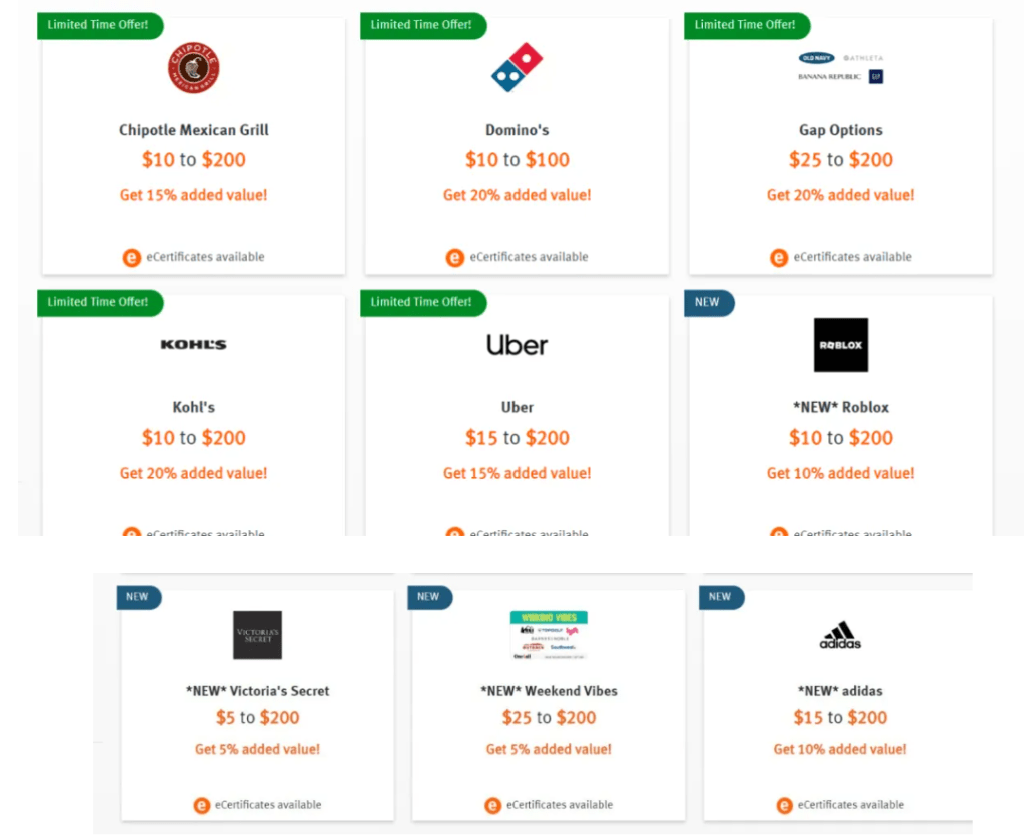Click the adidas logo
Image resolution: width=1024 pixels, height=840 pixels.
(840, 636)
